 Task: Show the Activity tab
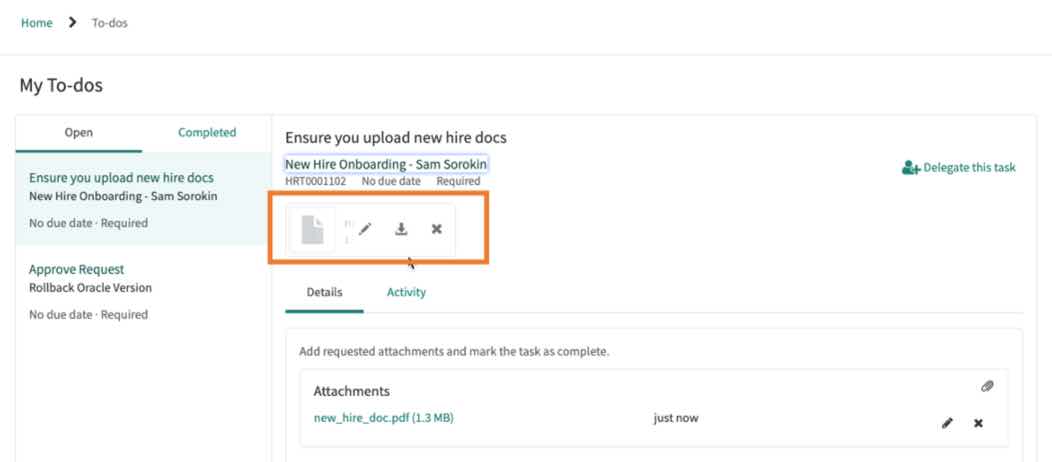pyautogui.click(x=406, y=292)
